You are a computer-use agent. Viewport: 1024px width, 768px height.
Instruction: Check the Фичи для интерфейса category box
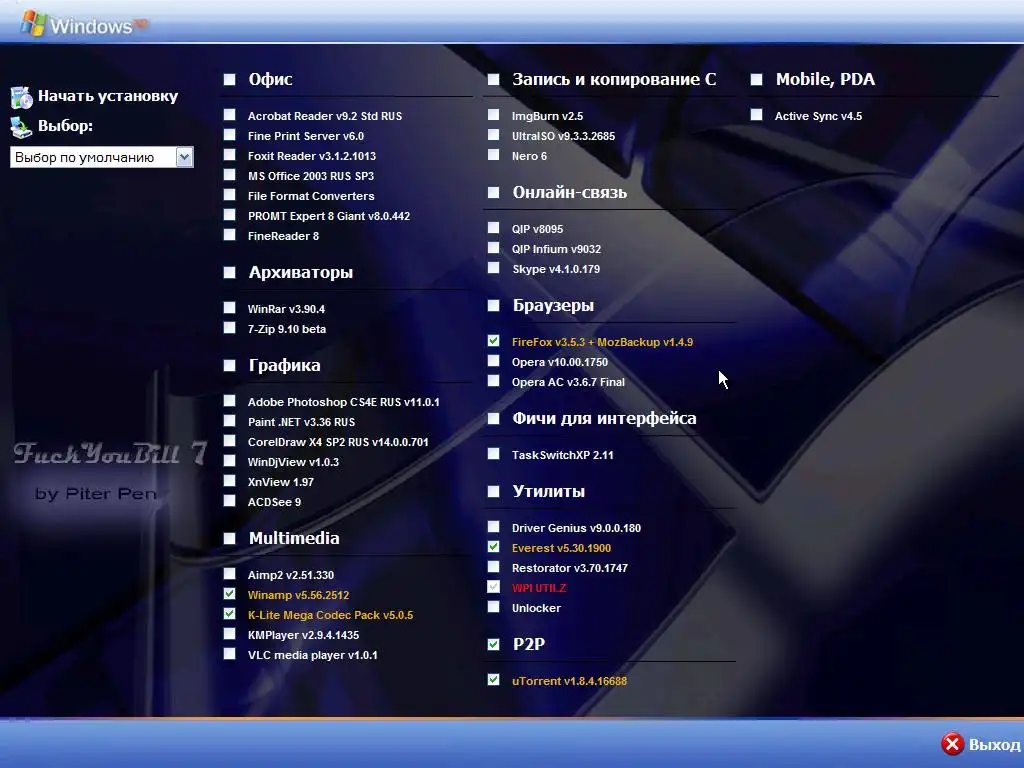coord(494,419)
